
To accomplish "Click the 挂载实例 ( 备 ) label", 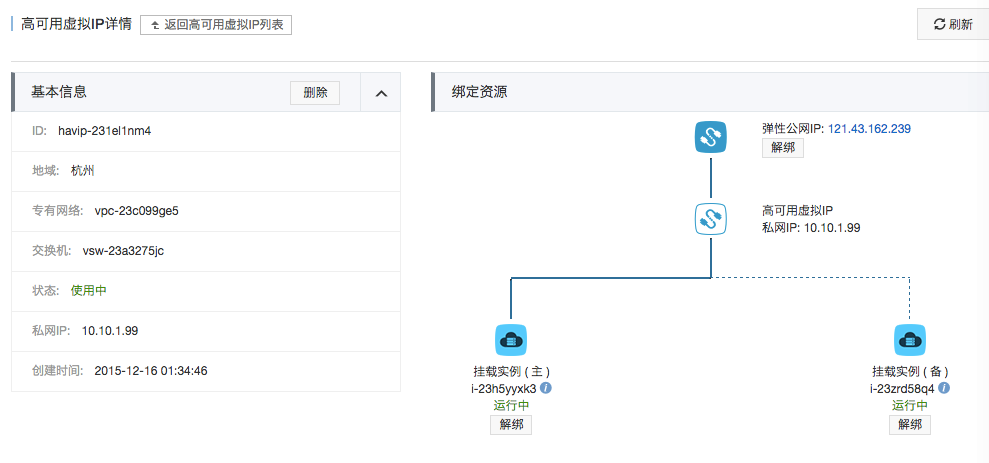I will click(910, 372).
